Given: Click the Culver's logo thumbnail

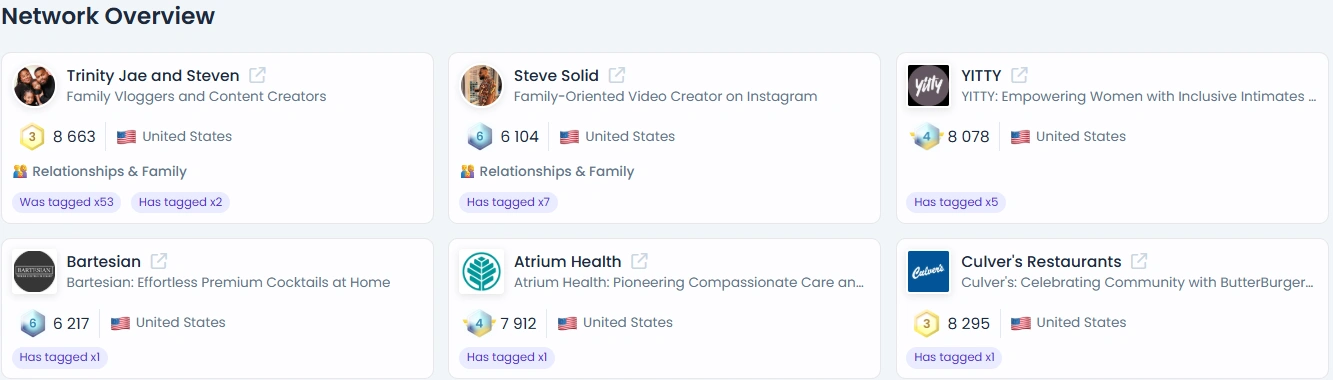Looking at the screenshot, I should click(x=928, y=272).
